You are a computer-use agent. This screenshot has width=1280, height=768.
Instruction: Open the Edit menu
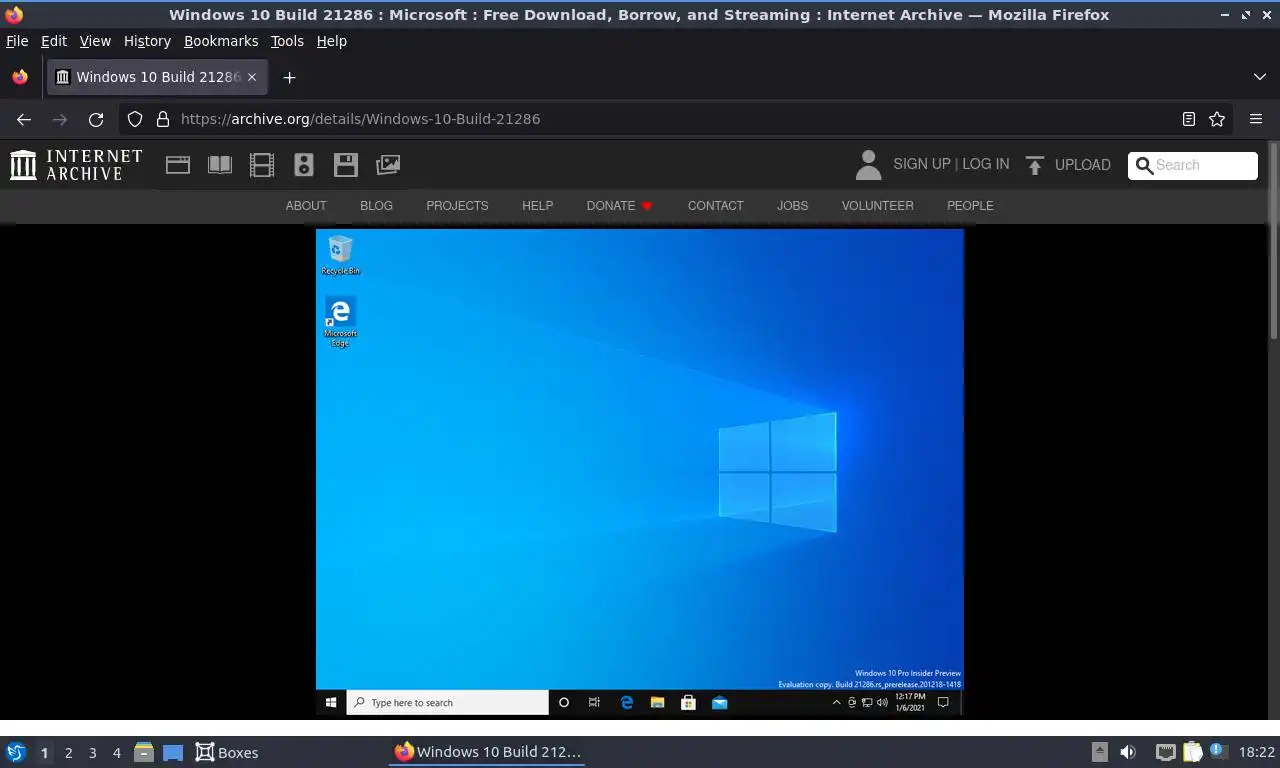click(x=54, y=41)
